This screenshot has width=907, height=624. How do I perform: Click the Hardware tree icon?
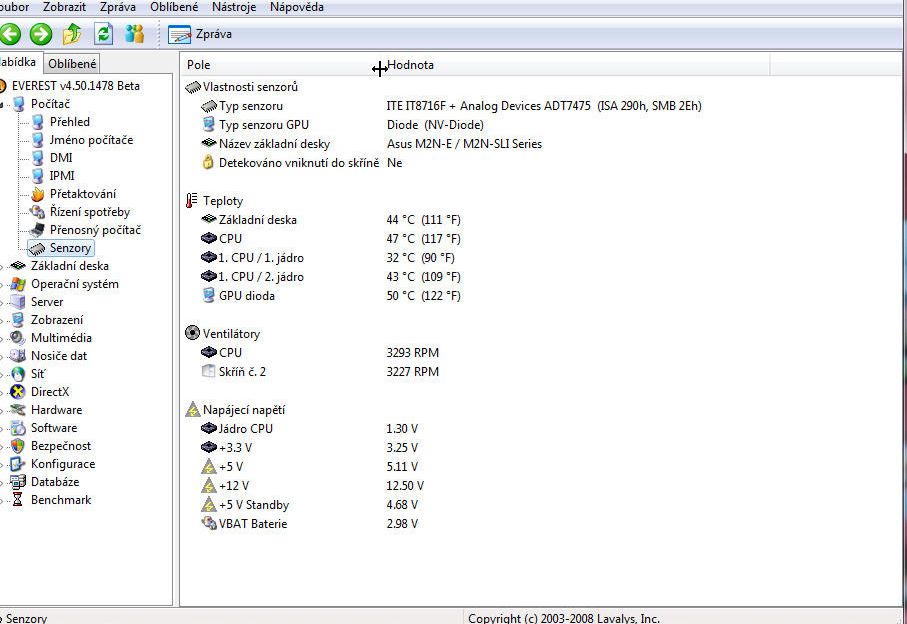19,409
